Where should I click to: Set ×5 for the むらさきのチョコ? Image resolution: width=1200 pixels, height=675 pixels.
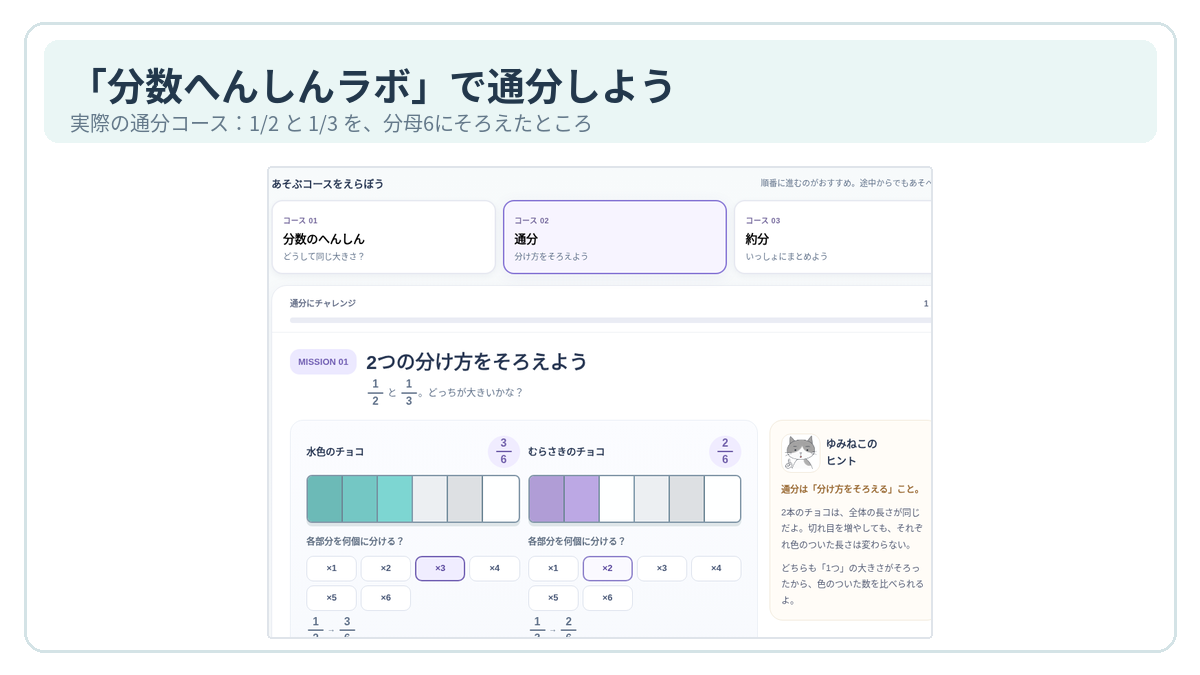coord(553,598)
